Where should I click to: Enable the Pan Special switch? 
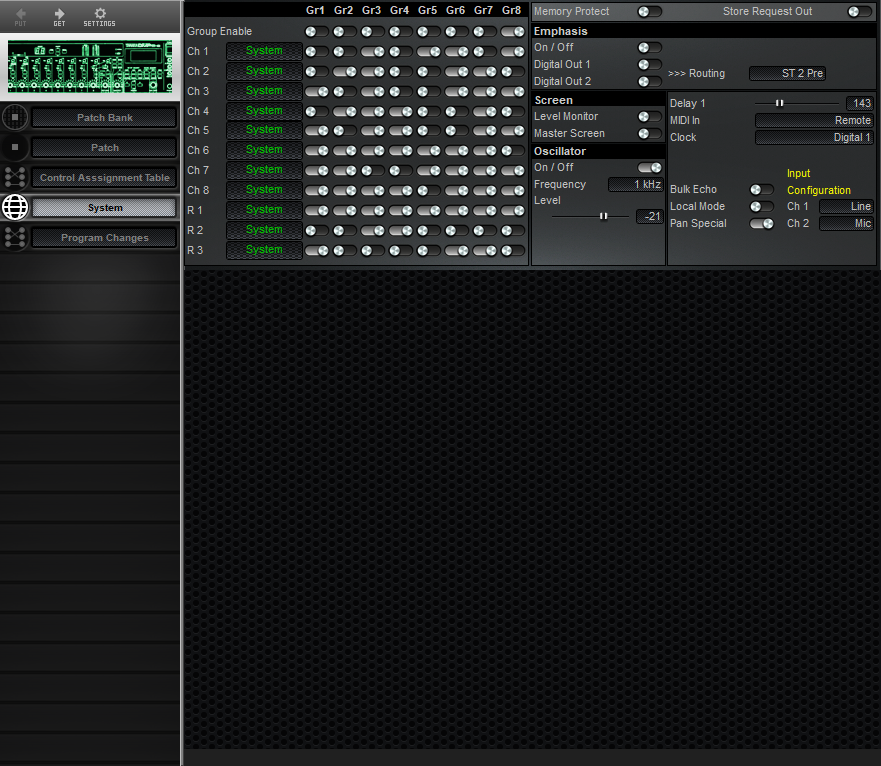tap(761, 223)
